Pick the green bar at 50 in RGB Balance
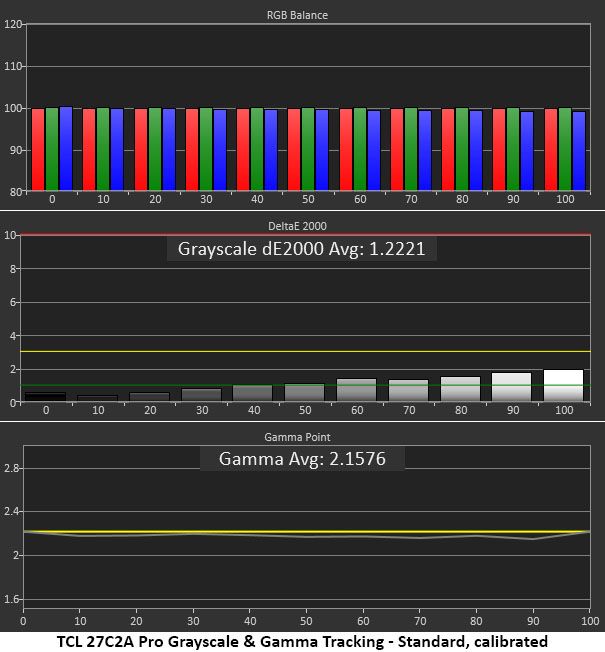The image size is (605, 652). pyautogui.click(x=308, y=149)
